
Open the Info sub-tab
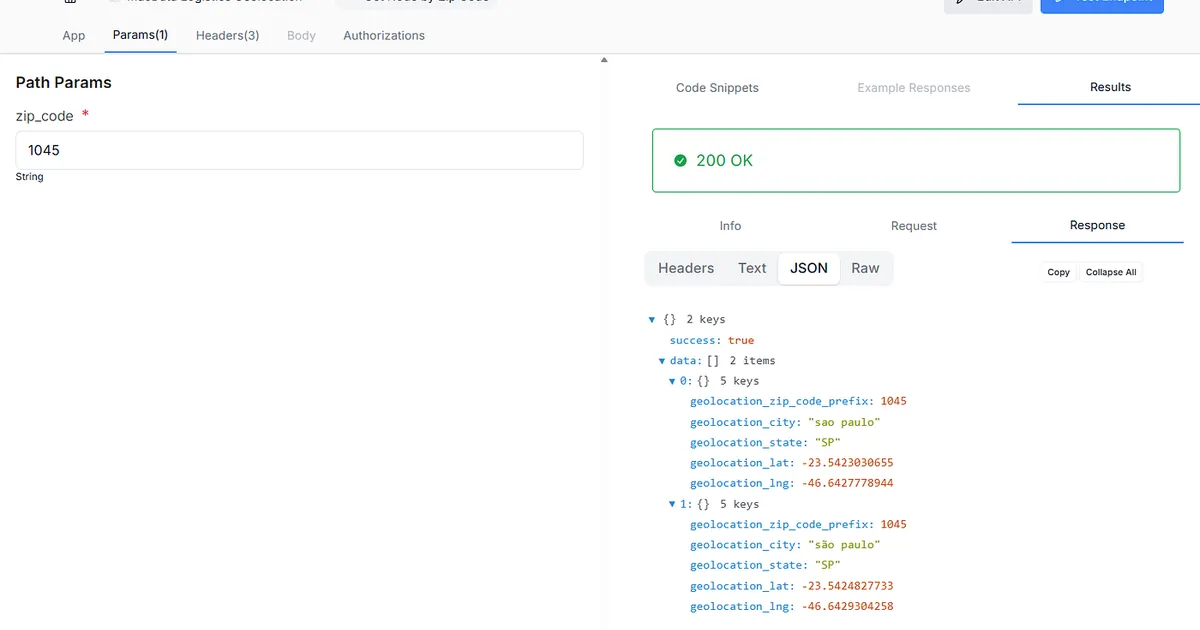pyautogui.click(x=730, y=226)
